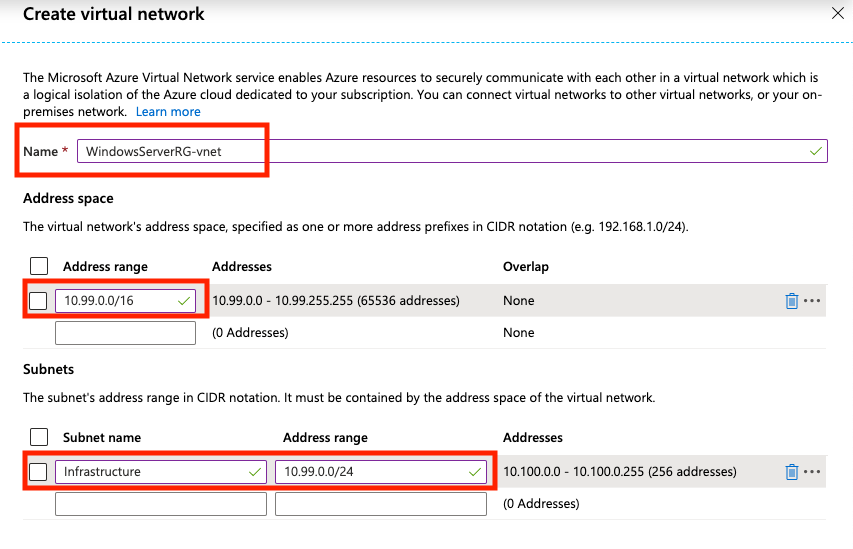
Task: Edit the subnet address range 10.99.0.0/24
Action: [x=370, y=472]
